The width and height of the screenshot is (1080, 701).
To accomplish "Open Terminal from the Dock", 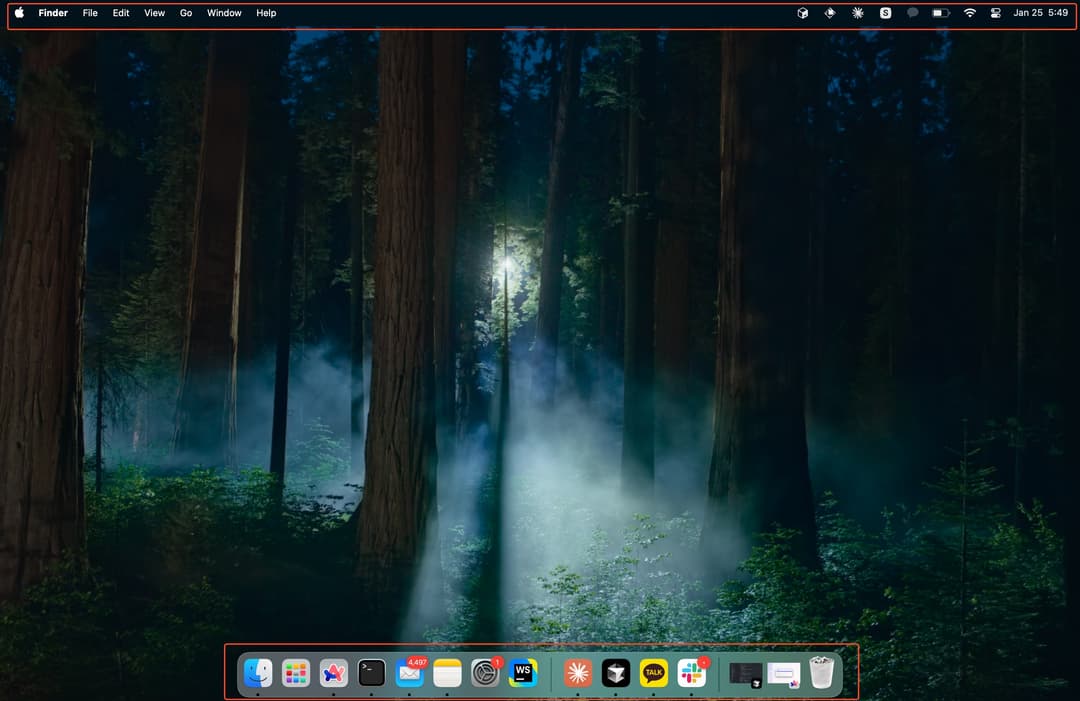I will [372, 673].
